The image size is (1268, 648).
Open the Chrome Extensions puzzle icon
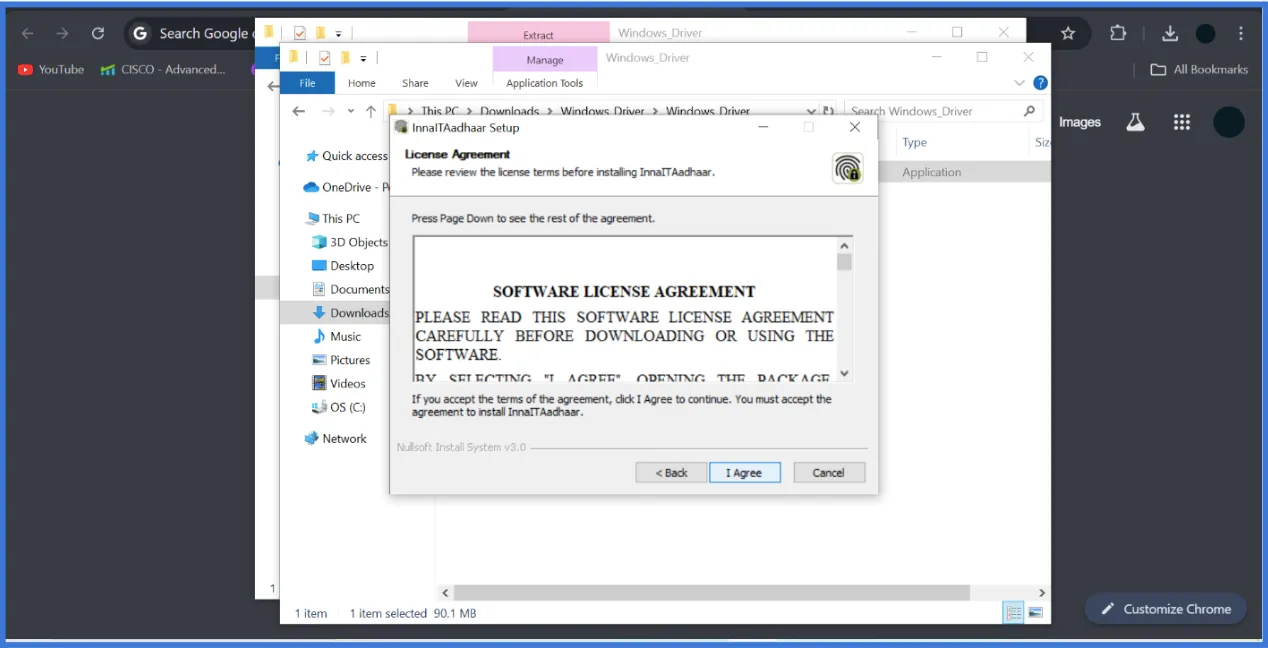(1118, 33)
